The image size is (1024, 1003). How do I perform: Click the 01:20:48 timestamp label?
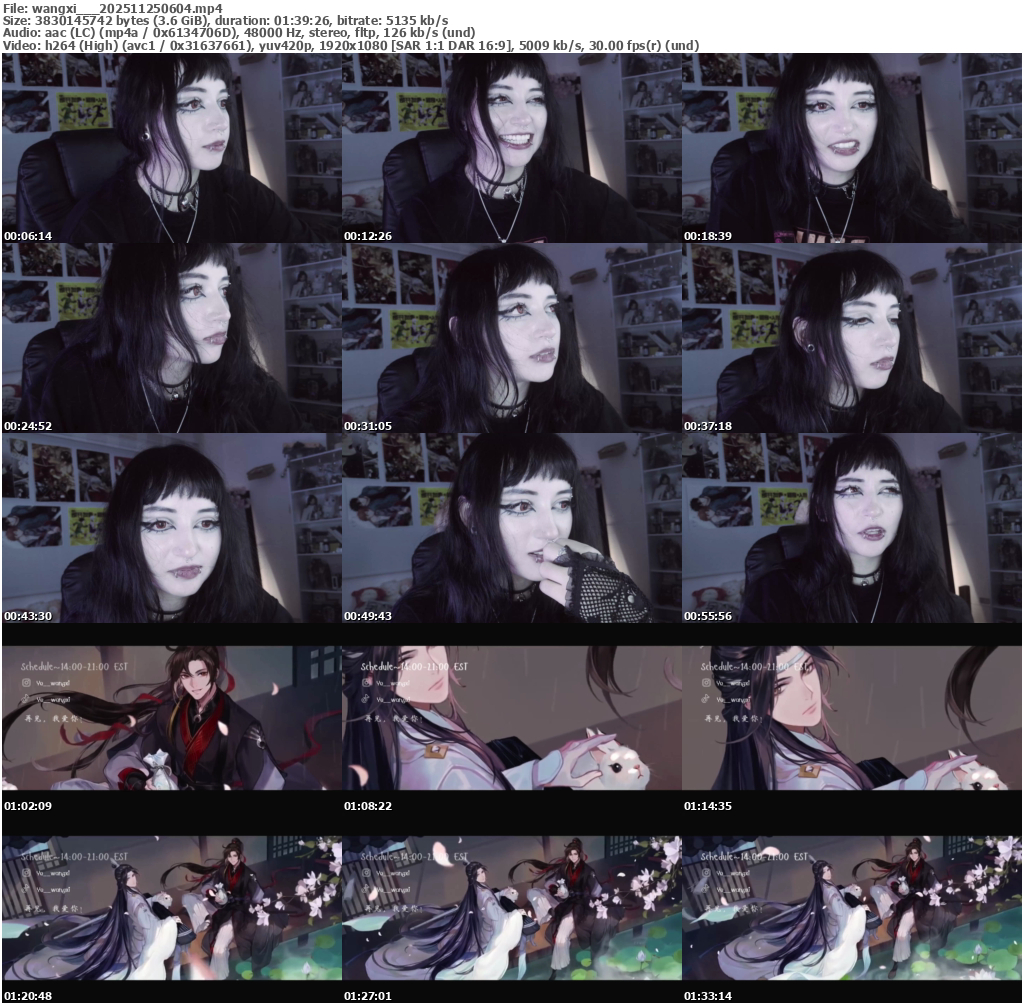(27, 996)
